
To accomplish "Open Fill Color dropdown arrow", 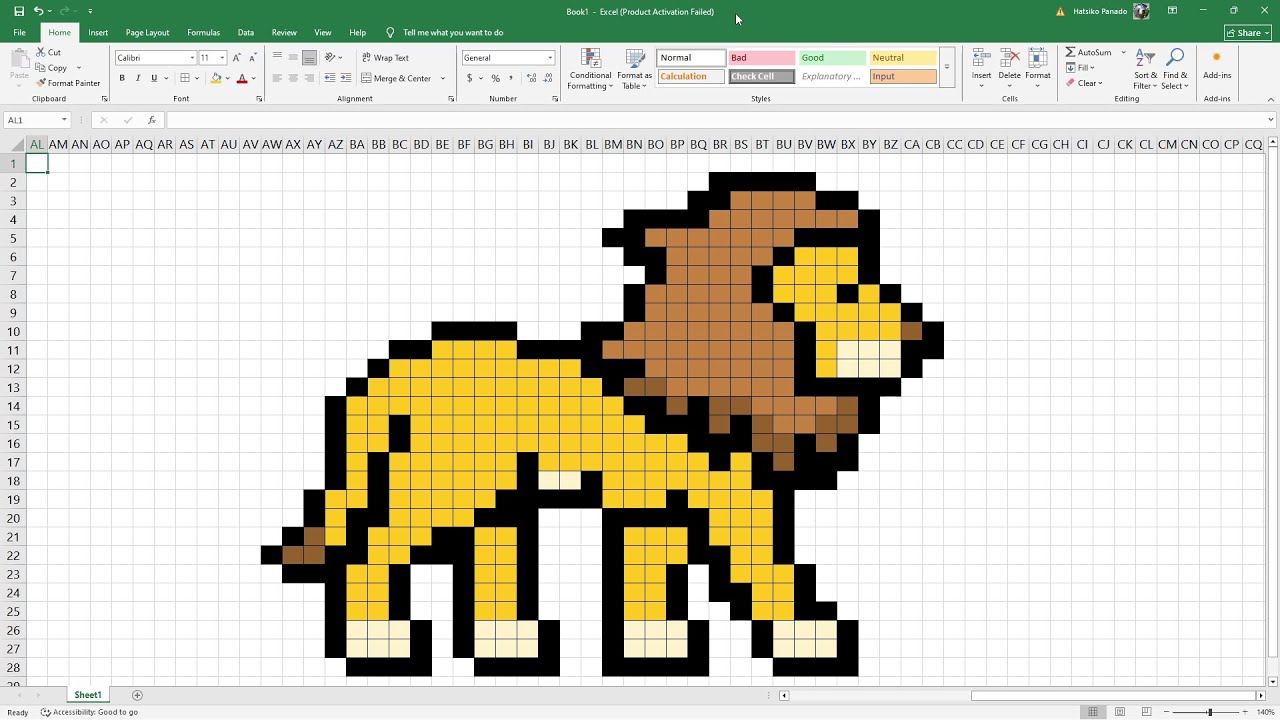I will (227, 78).
